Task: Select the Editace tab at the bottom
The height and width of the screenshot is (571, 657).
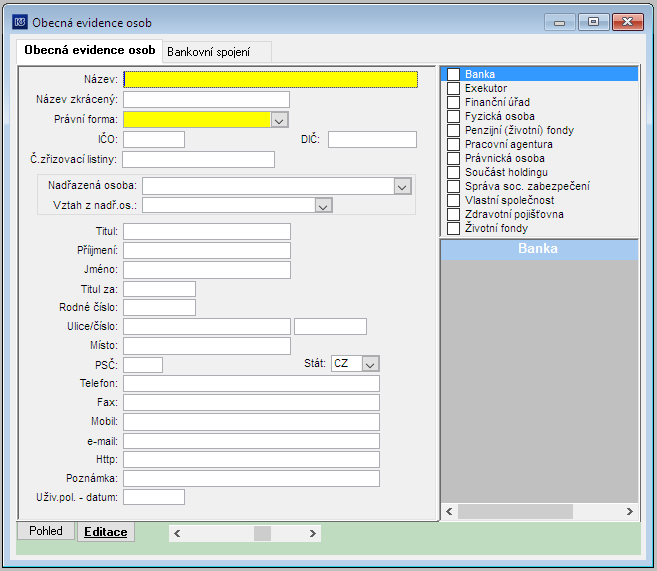Action: 106,532
